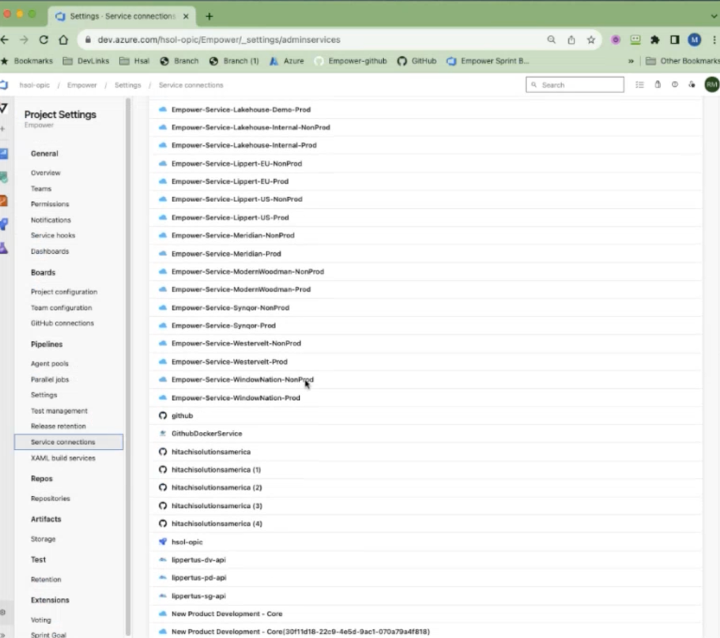Open Agent pools under Pipelines
This screenshot has width=720, height=638.
[50, 363]
